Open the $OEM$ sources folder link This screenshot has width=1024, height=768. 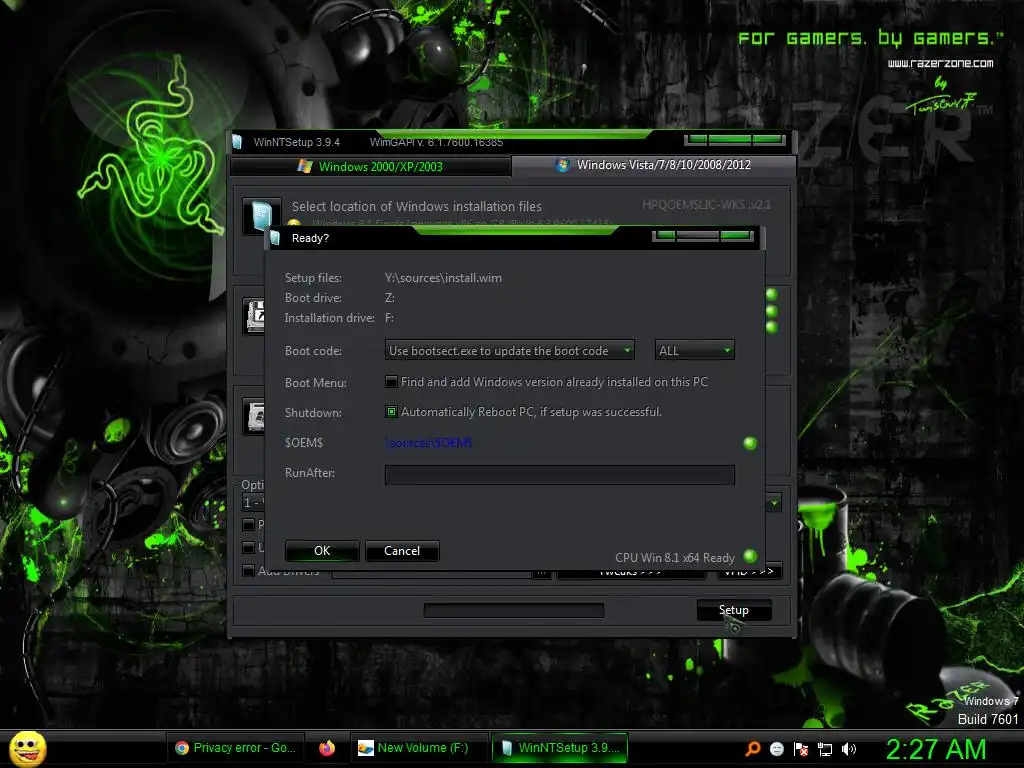coord(429,443)
